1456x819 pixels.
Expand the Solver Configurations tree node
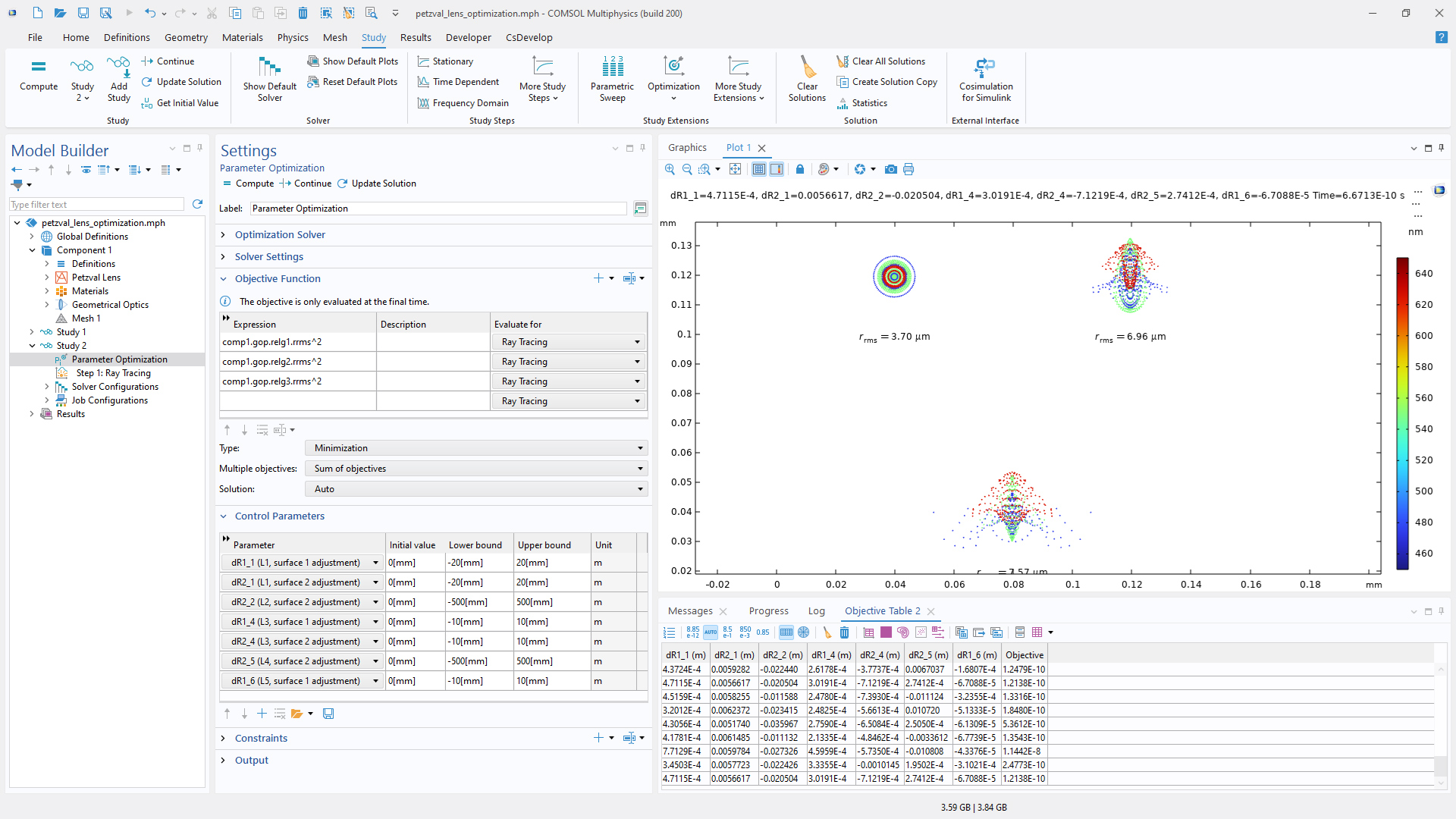coord(47,387)
